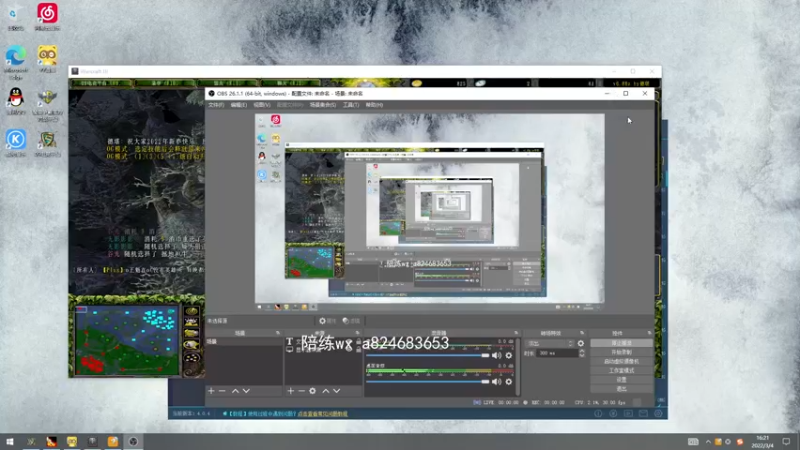
Task: Open the 帮助(H) menu in OBS
Action: tap(374, 105)
